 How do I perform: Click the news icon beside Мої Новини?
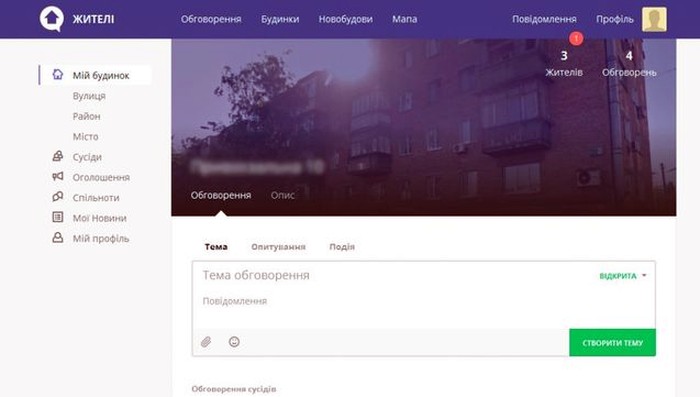pyautogui.click(x=58, y=217)
